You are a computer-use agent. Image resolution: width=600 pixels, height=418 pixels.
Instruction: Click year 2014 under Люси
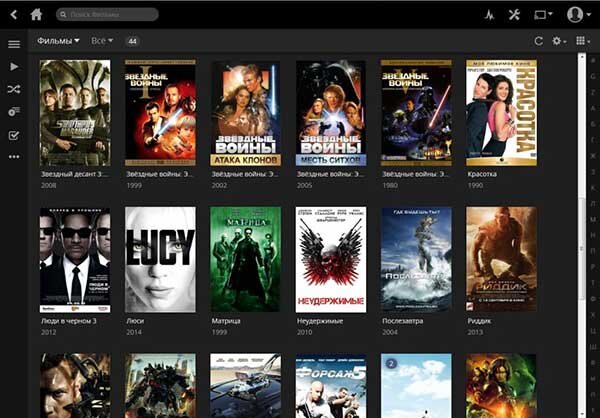pos(134,332)
